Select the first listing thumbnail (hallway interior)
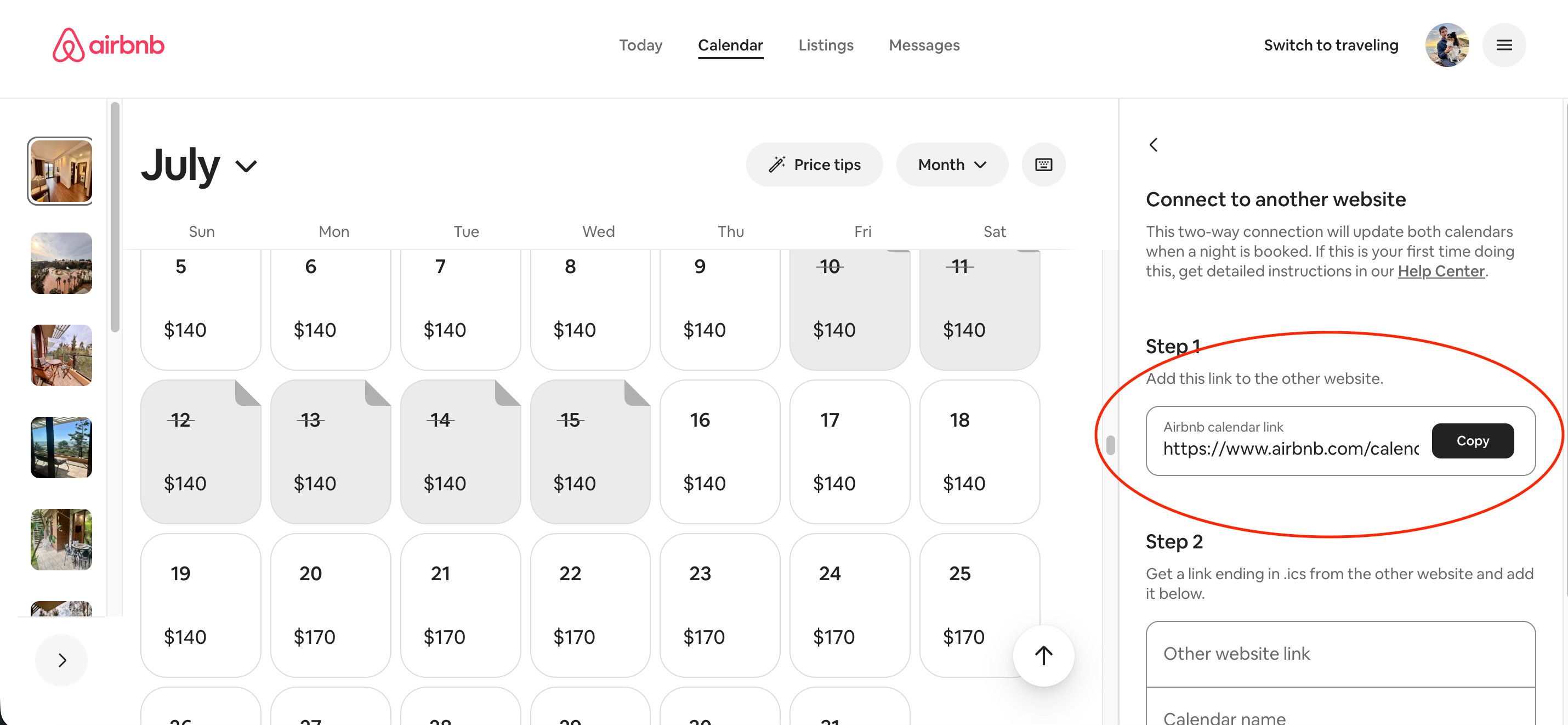The height and width of the screenshot is (725, 1568). [61, 171]
